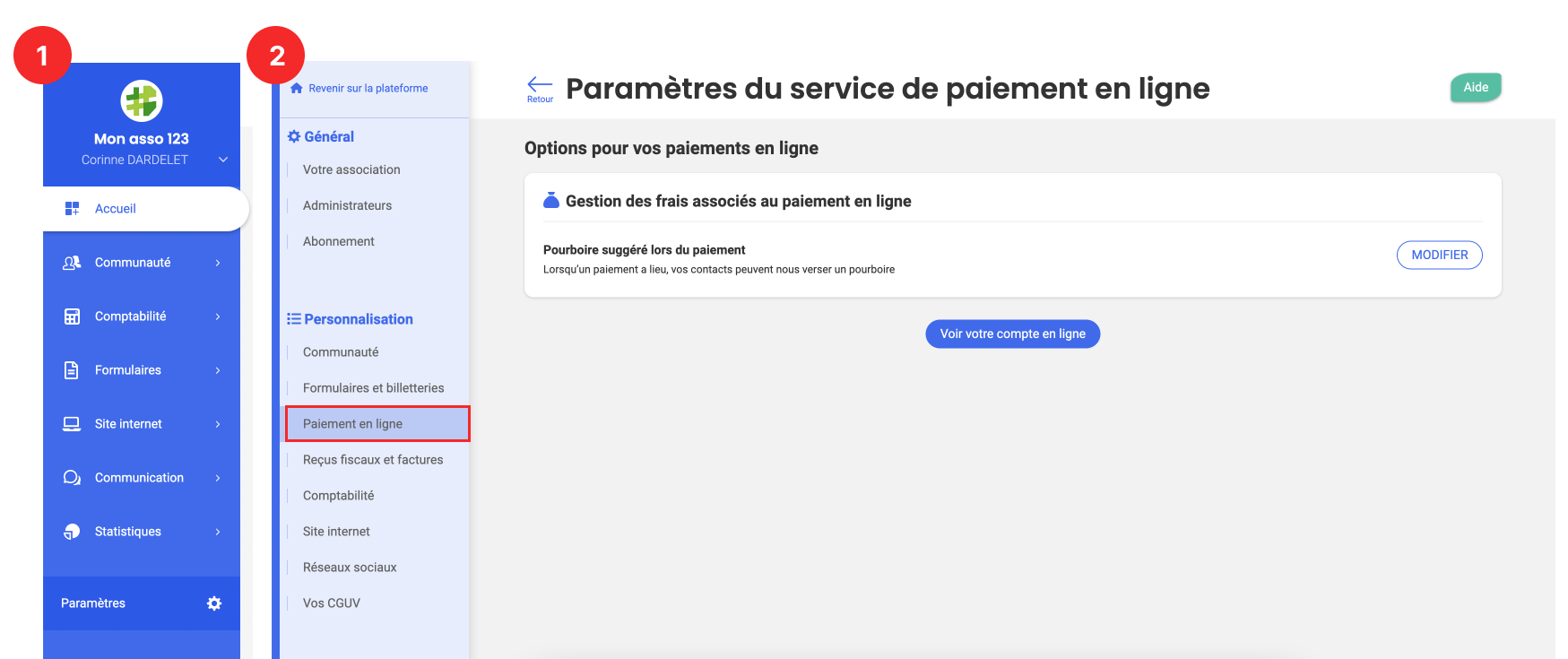This screenshot has height=659, width=1568.
Task: Open Vos CGUV settings page
Action: pyautogui.click(x=332, y=603)
